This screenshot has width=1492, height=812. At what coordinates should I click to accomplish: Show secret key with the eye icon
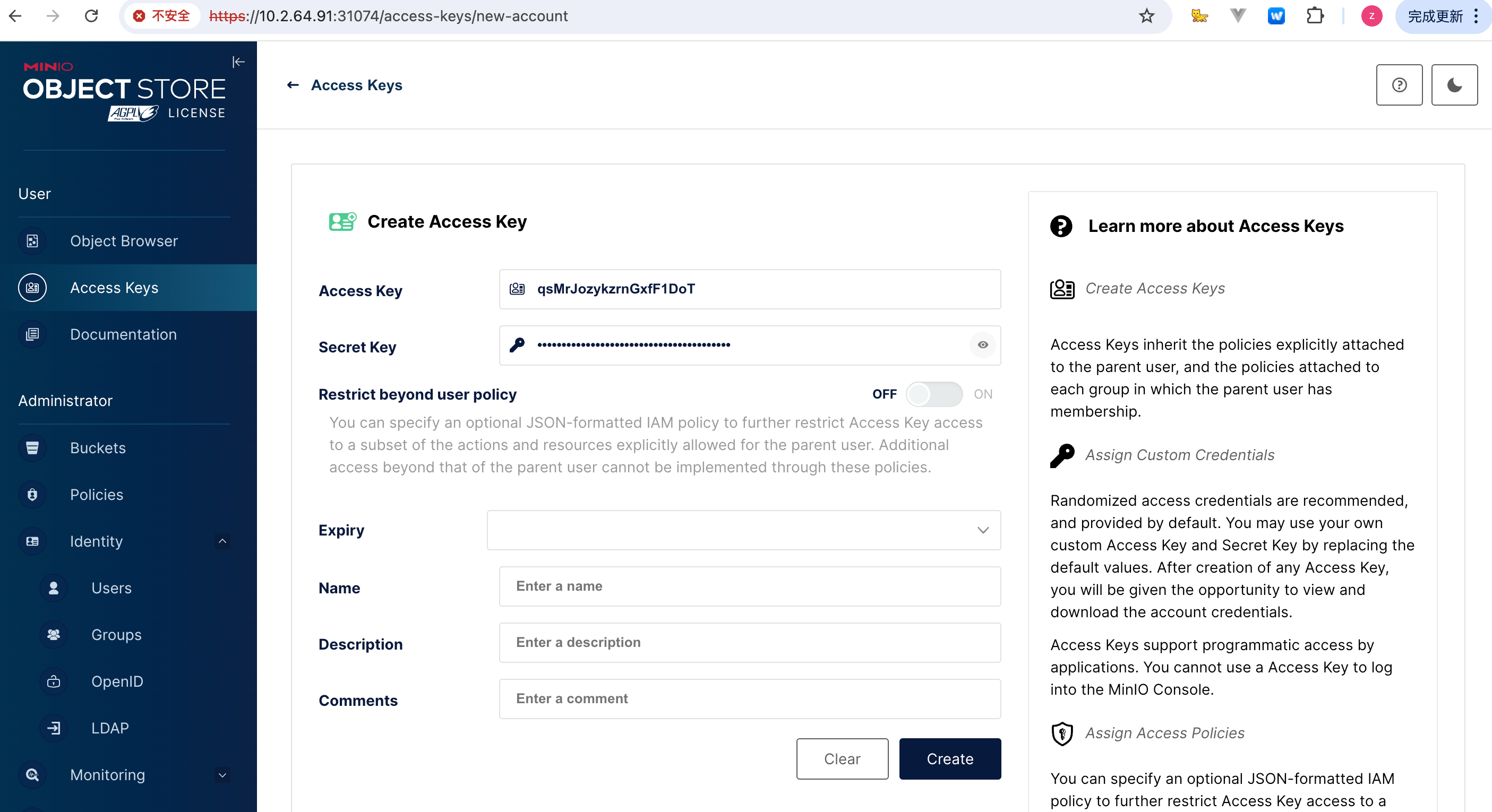click(983, 345)
